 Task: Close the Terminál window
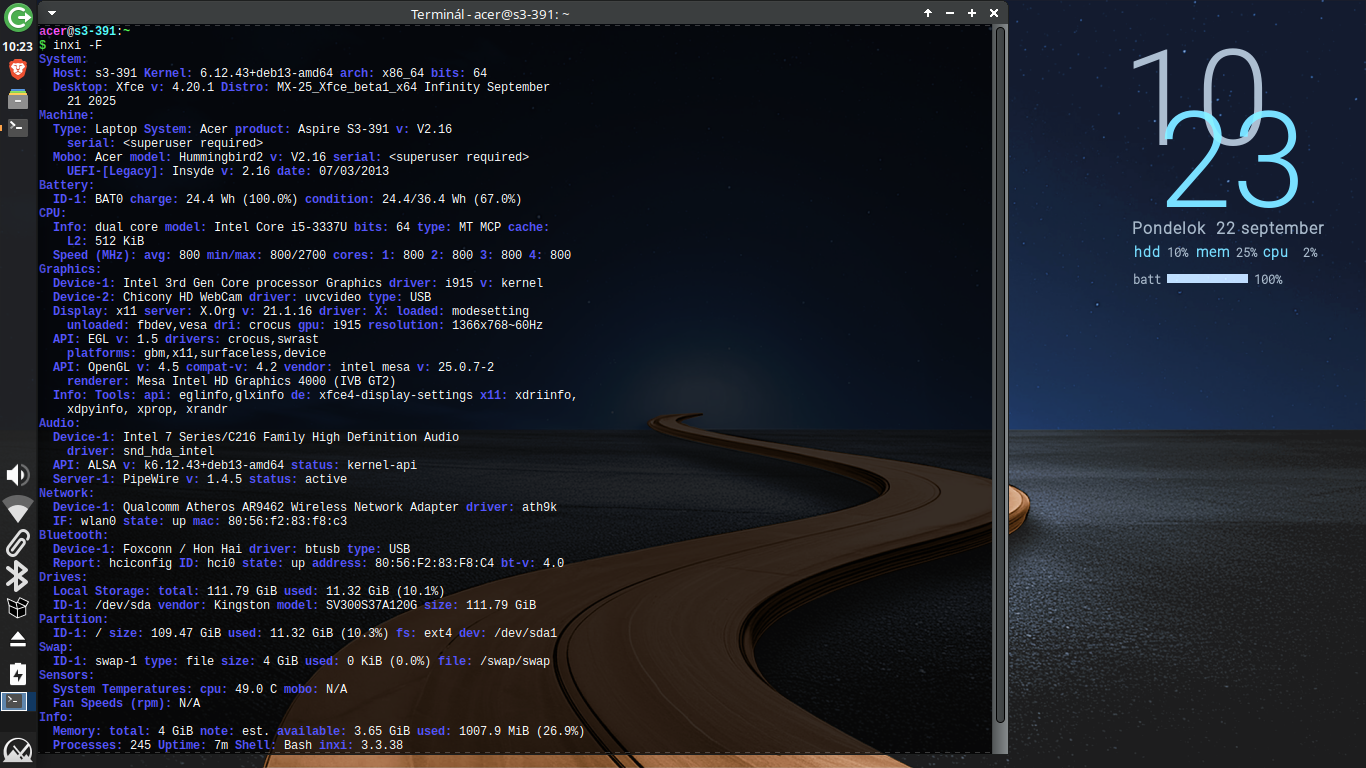point(994,13)
